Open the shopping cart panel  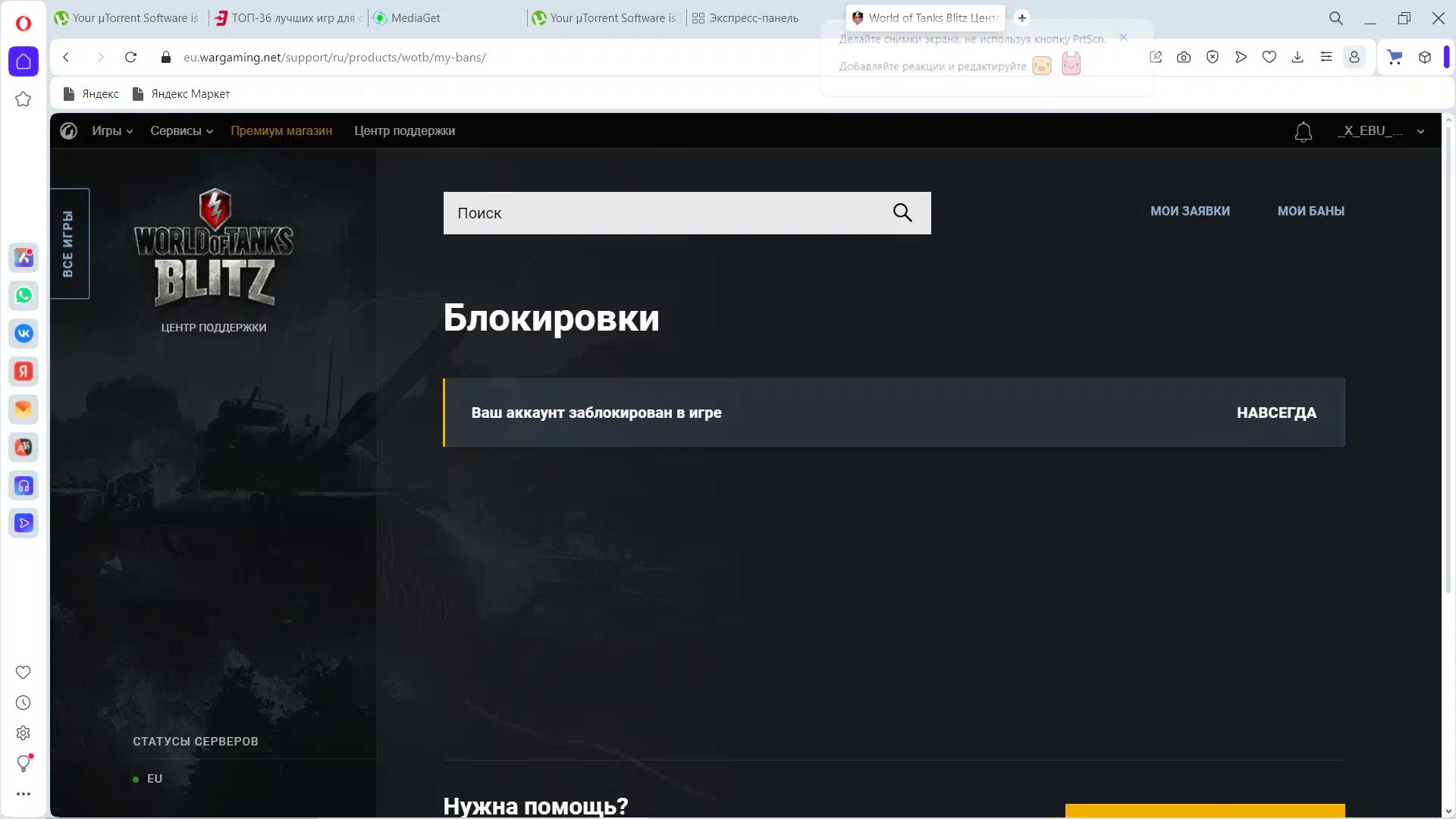coord(1395,57)
